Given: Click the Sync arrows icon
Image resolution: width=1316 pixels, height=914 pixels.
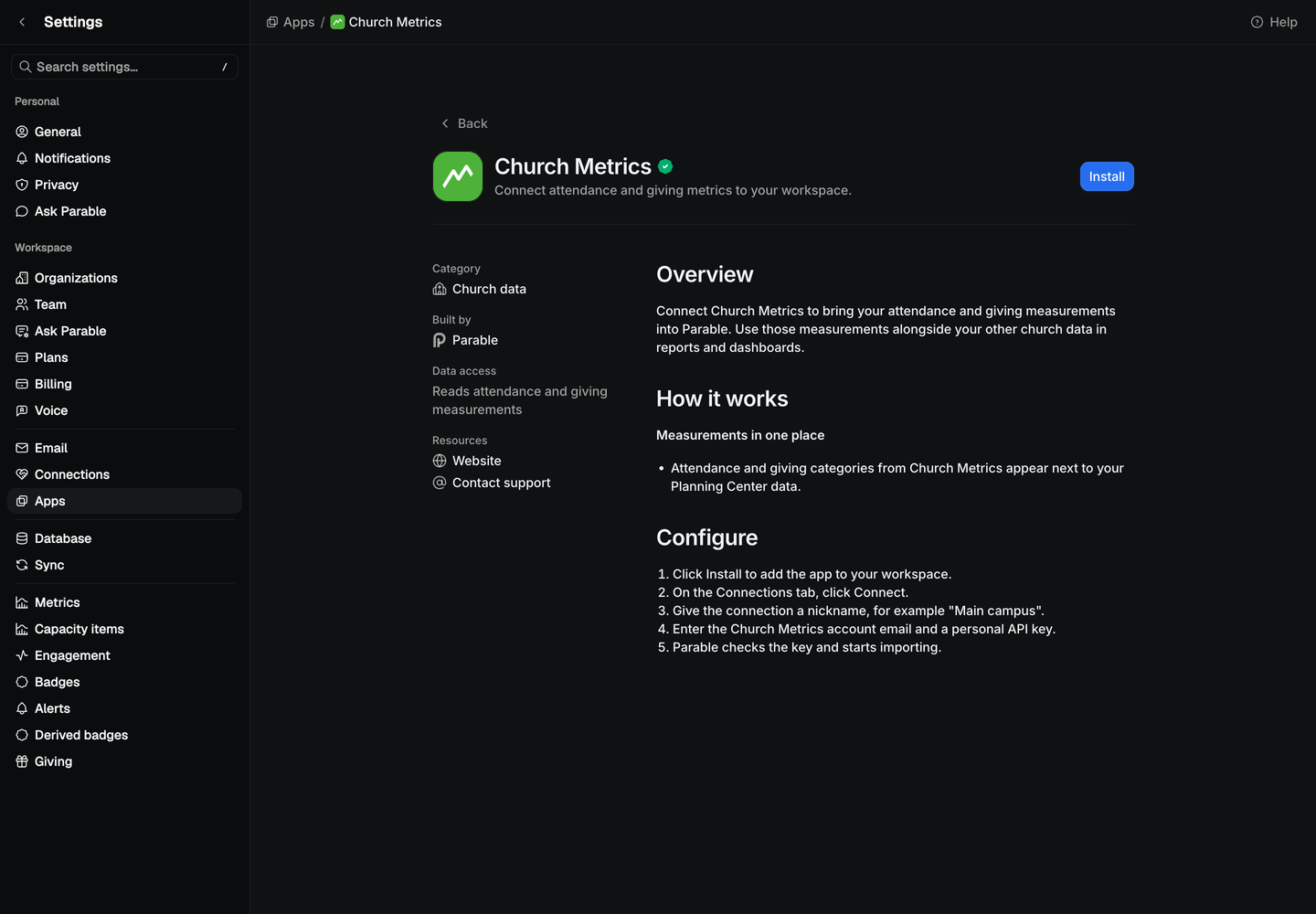Looking at the screenshot, I should tap(22, 565).
